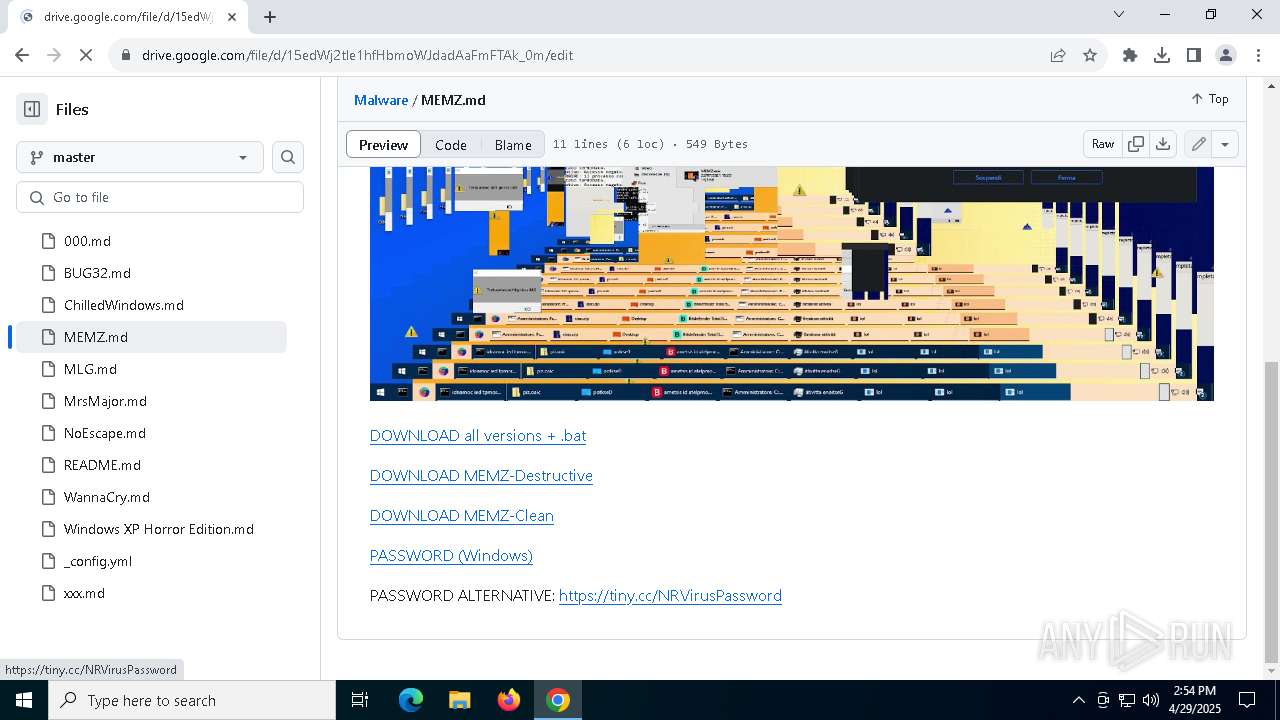Screen dimensions: 1280x720
Task: Open README.md in file tree
Action: click(x=102, y=465)
